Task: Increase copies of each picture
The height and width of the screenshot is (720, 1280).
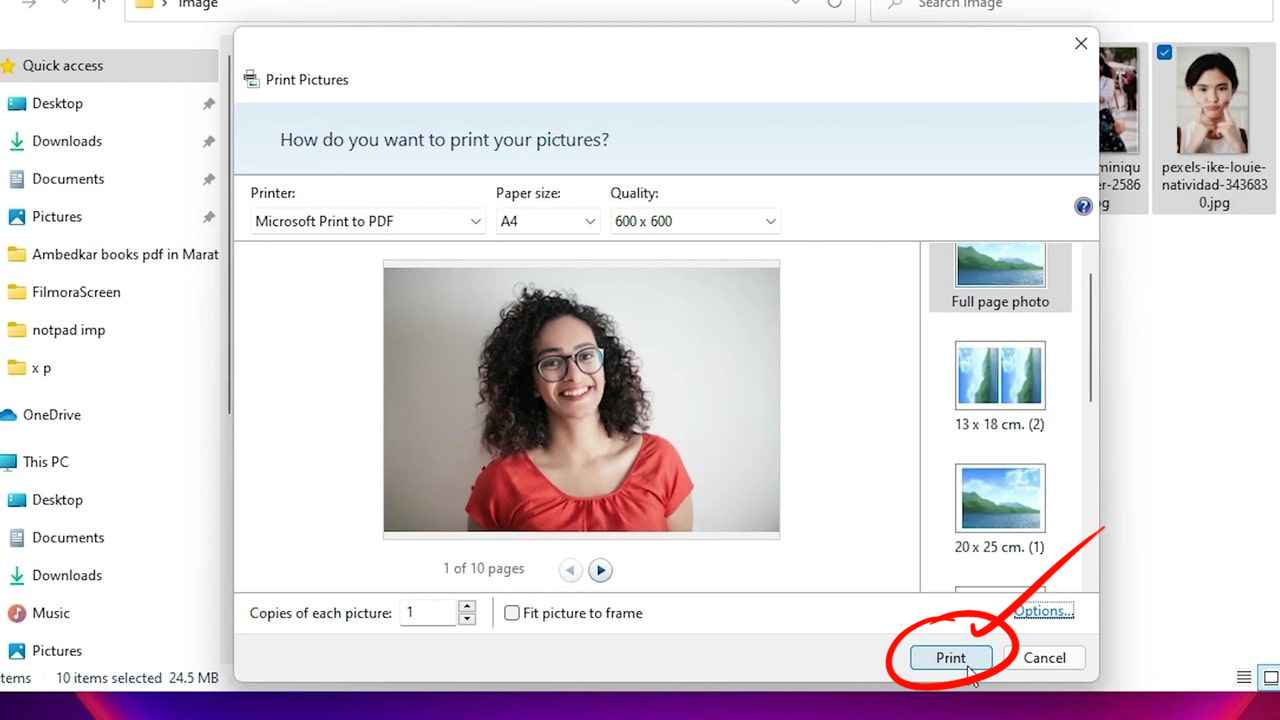Action: [x=467, y=606]
